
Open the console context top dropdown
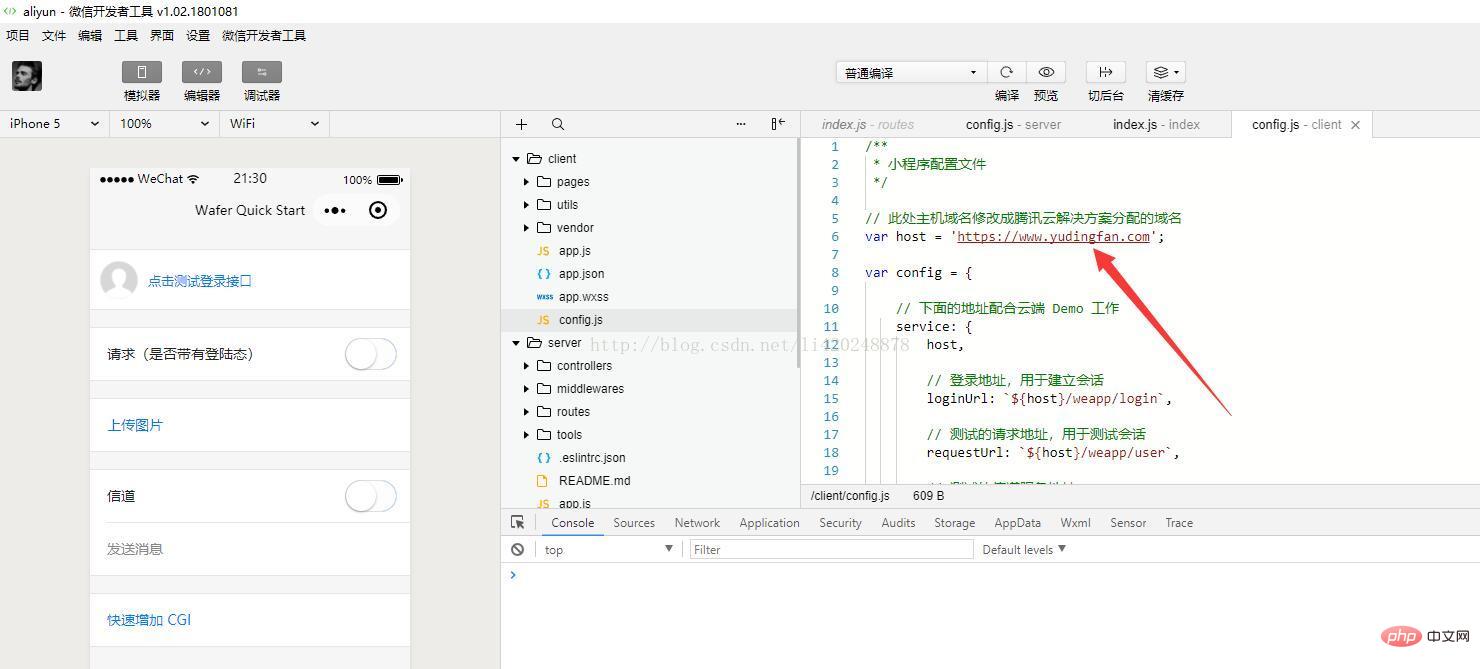point(608,549)
